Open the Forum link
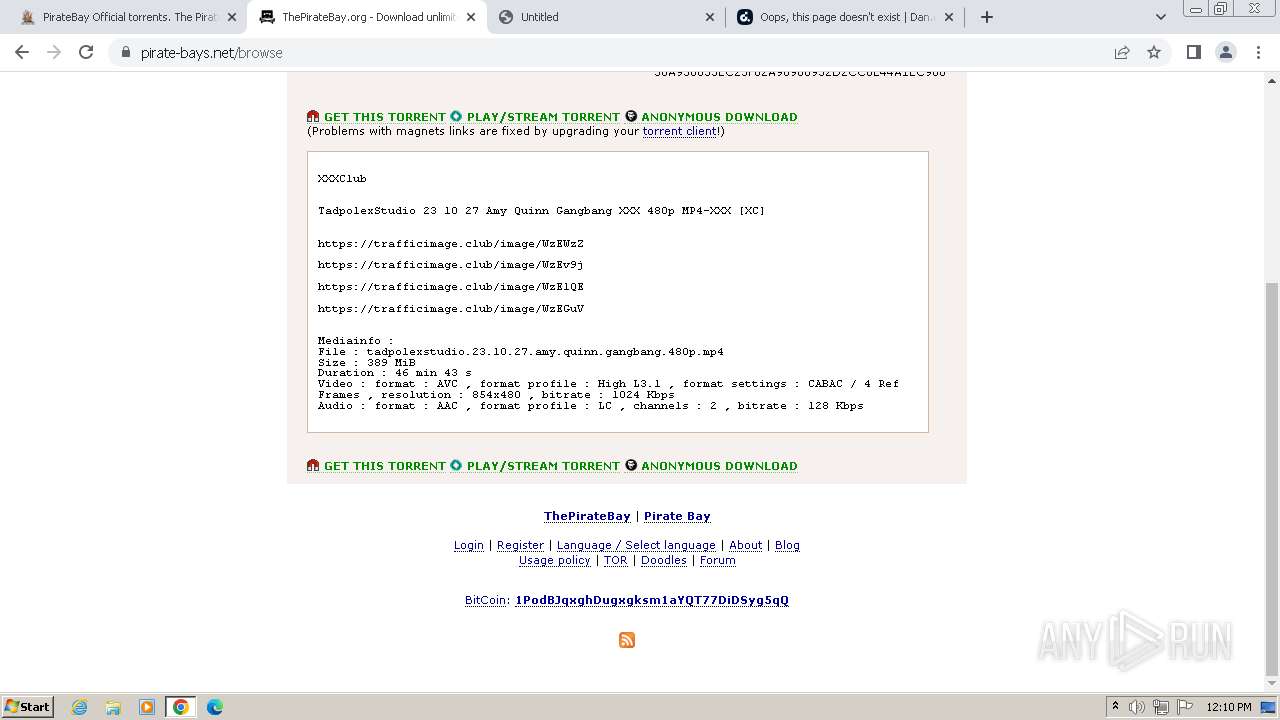Viewport: 1280px width, 720px height. tap(717, 560)
